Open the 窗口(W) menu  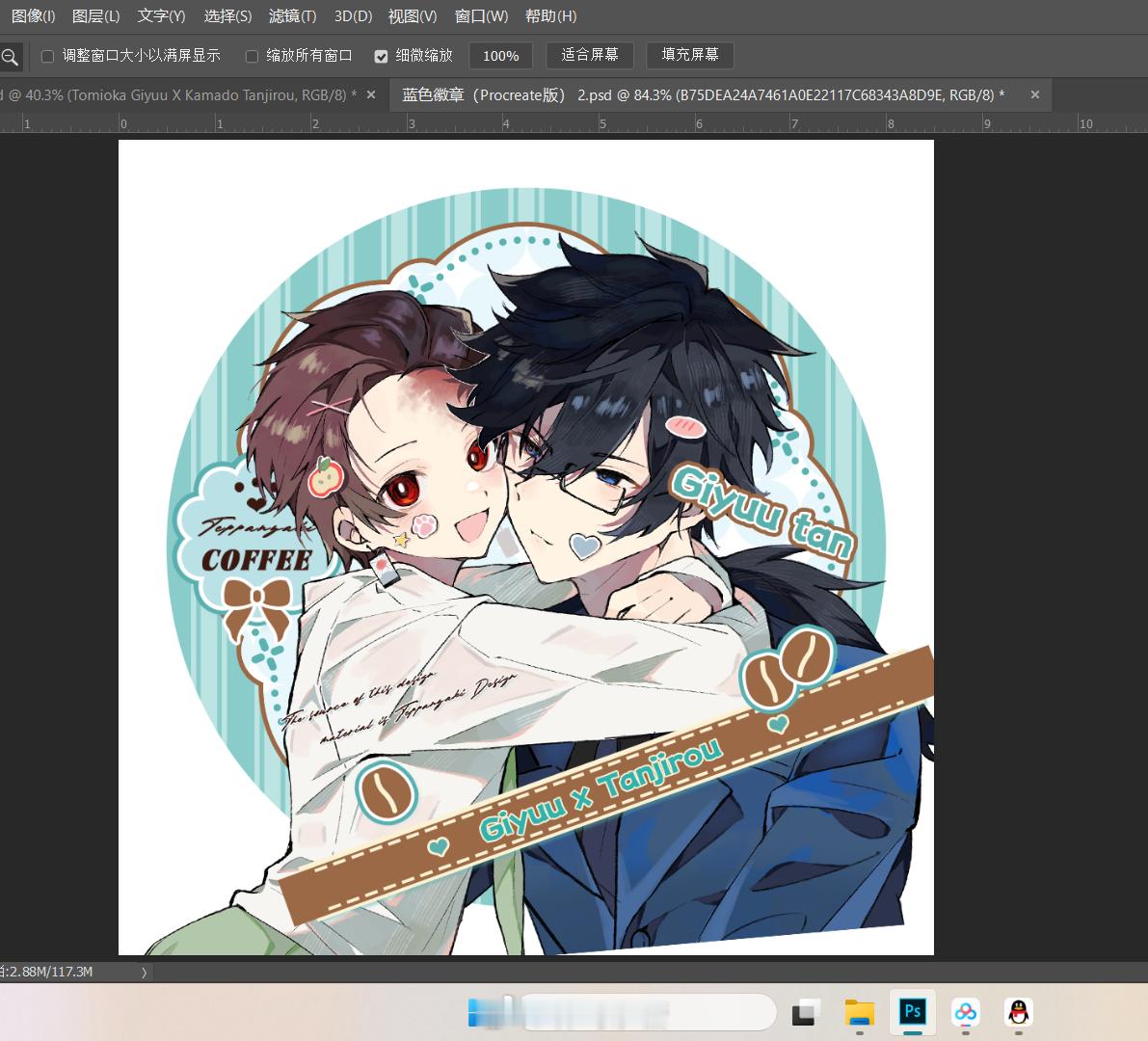[481, 15]
